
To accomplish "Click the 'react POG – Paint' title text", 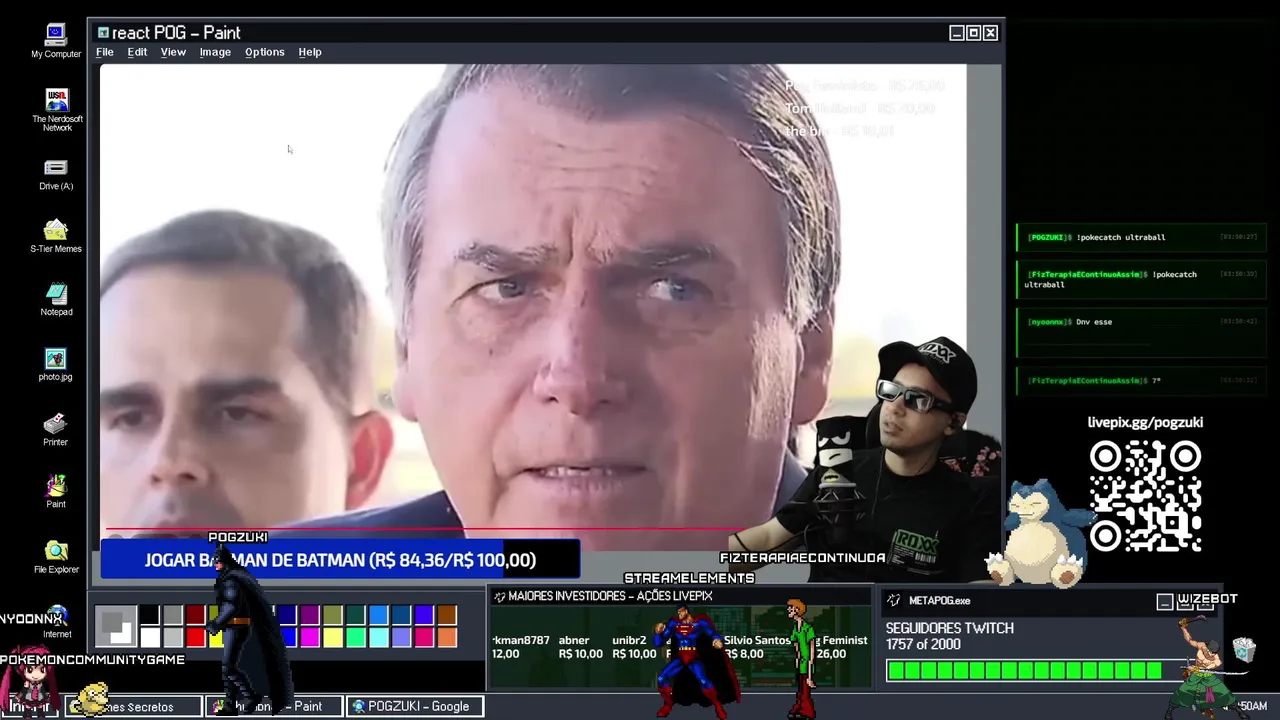I will tap(176, 33).
